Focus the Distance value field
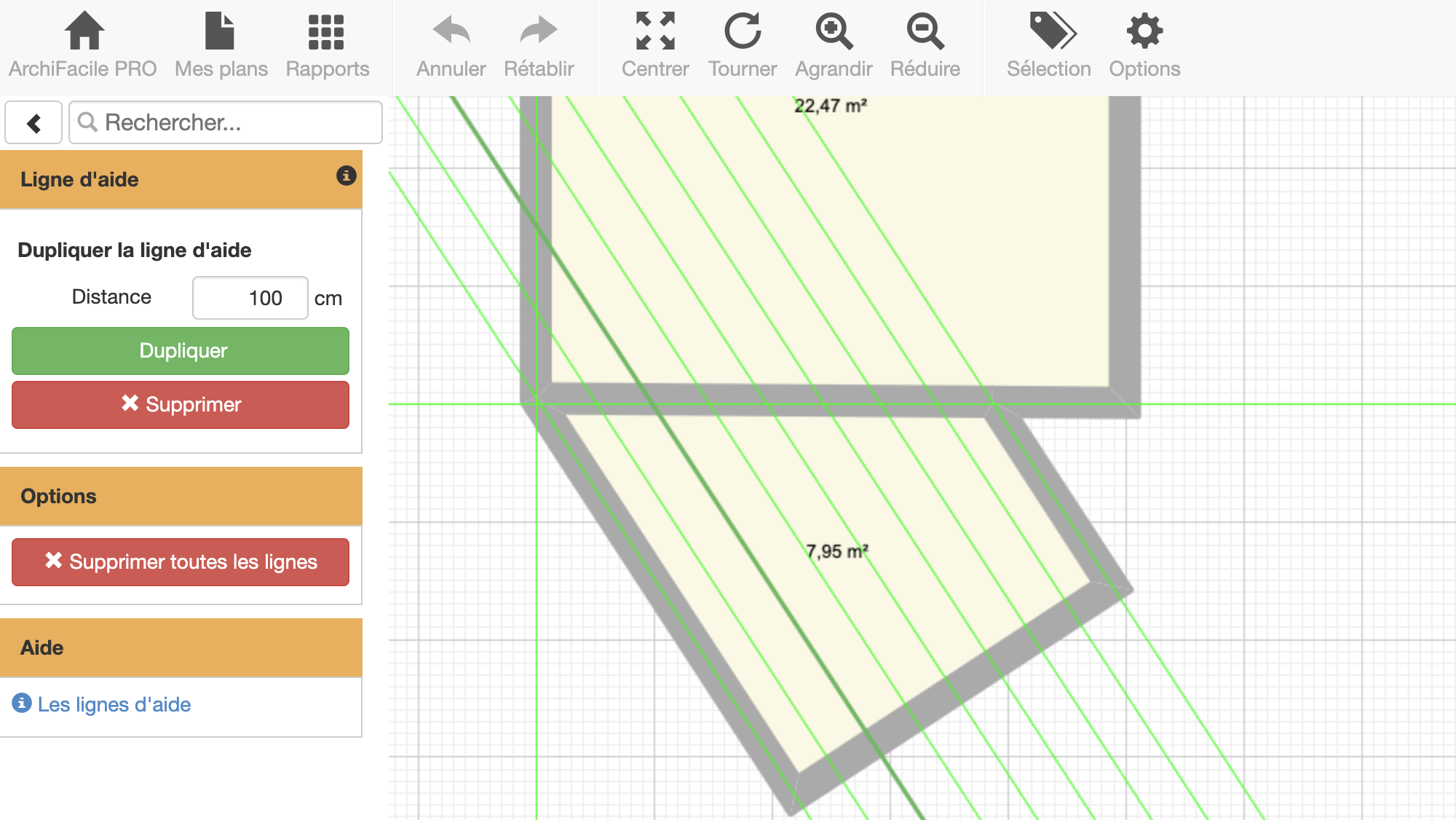Image resolution: width=1456 pixels, height=820 pixels. coord(250,298)
